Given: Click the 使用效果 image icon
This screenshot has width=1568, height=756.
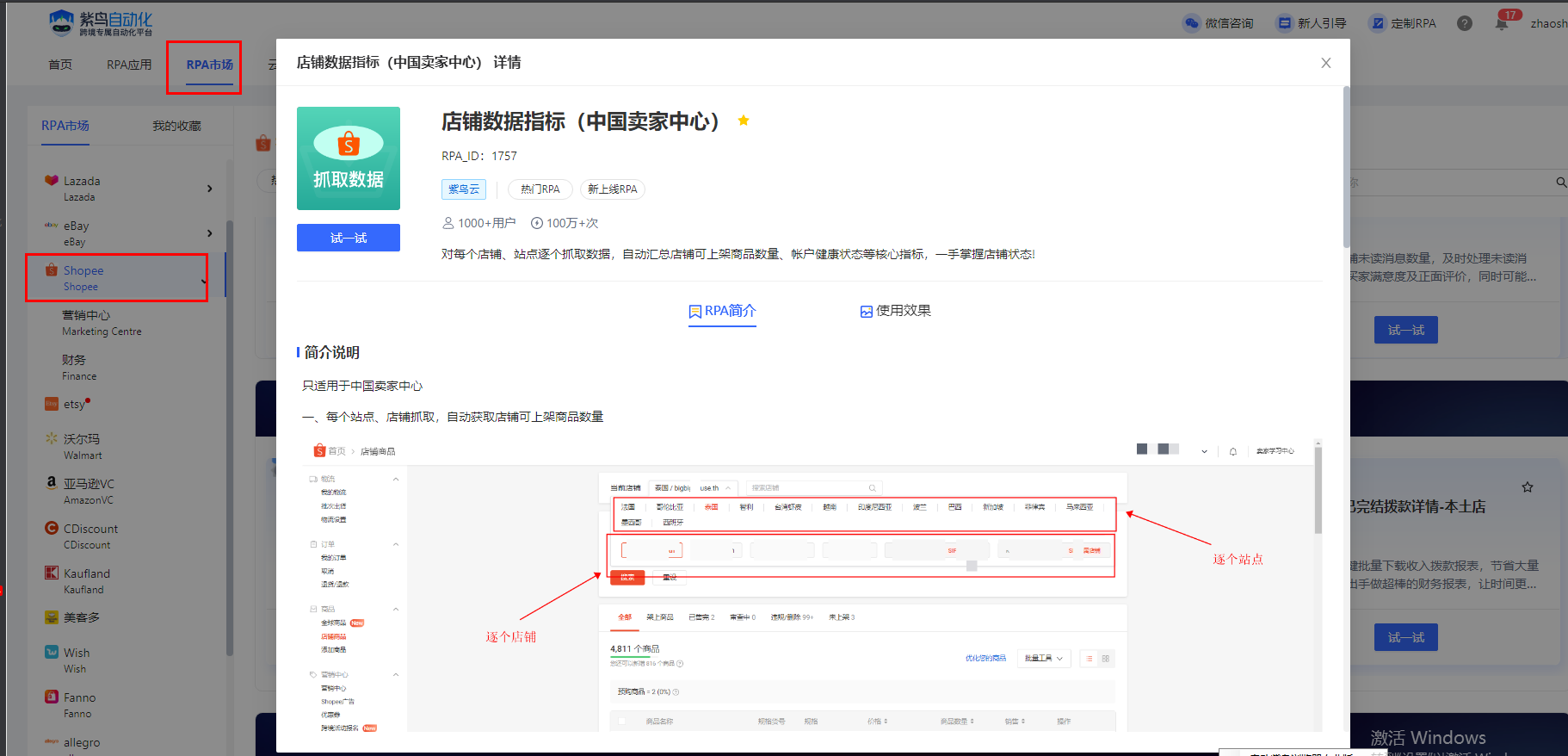Looking at the screenshot, I should 866,312.
